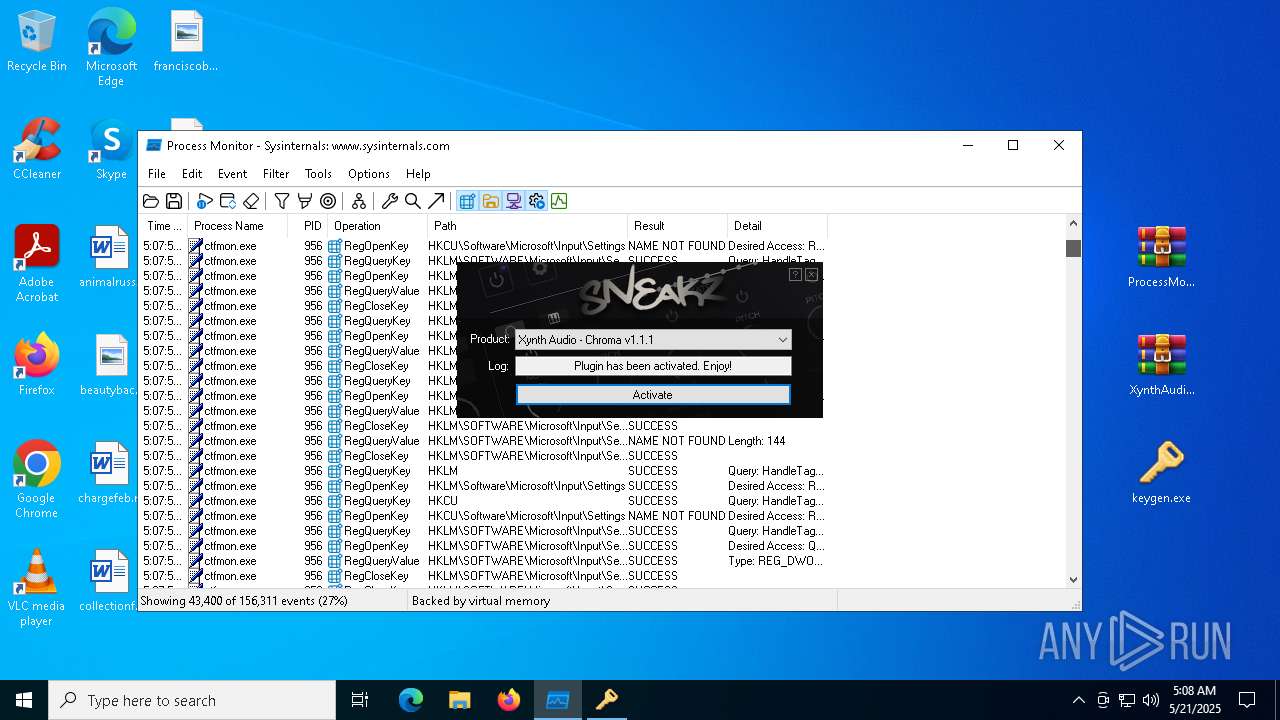Expand the Product dropdown in keygen
The height and width of the screenshot is (720, 1280).
click(783, 340)
